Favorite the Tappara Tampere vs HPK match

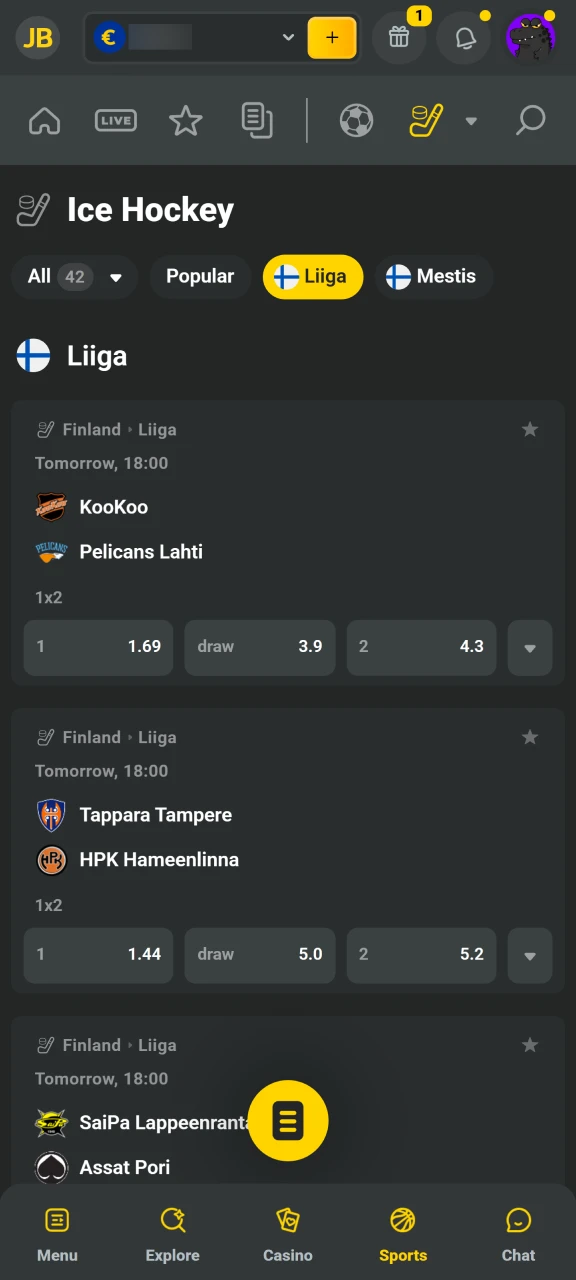click(x=530, y=737)
